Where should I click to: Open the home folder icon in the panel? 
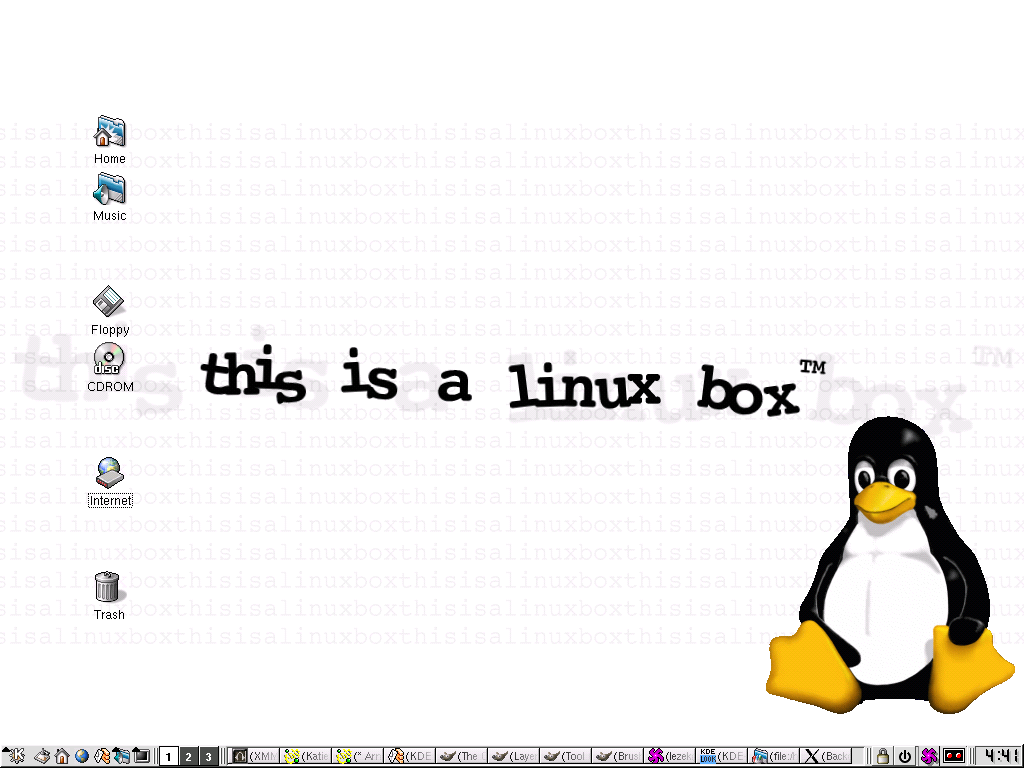pyautogui.click(x=61, y=756)
